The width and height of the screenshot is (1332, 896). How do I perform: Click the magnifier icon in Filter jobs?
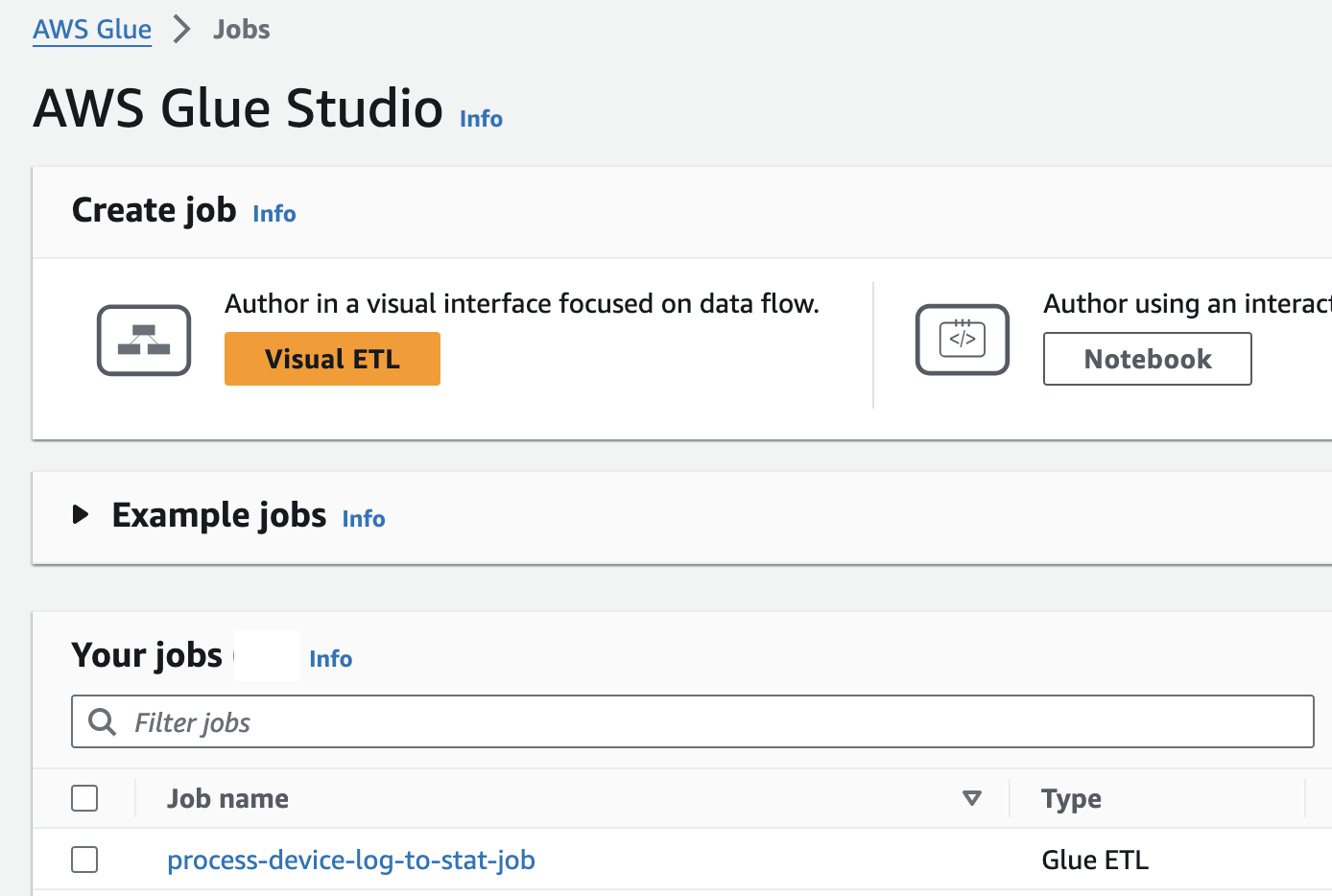(102, 721)
